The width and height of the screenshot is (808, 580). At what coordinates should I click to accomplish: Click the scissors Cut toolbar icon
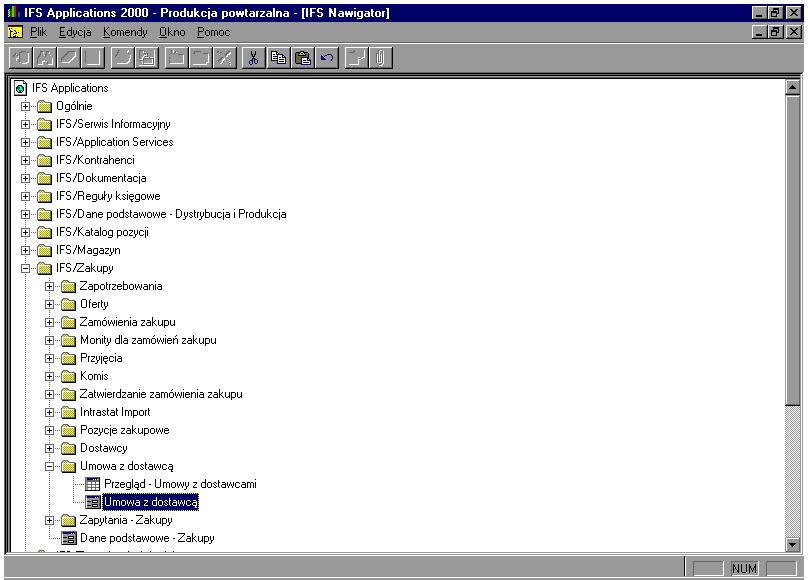pos(253,58)
